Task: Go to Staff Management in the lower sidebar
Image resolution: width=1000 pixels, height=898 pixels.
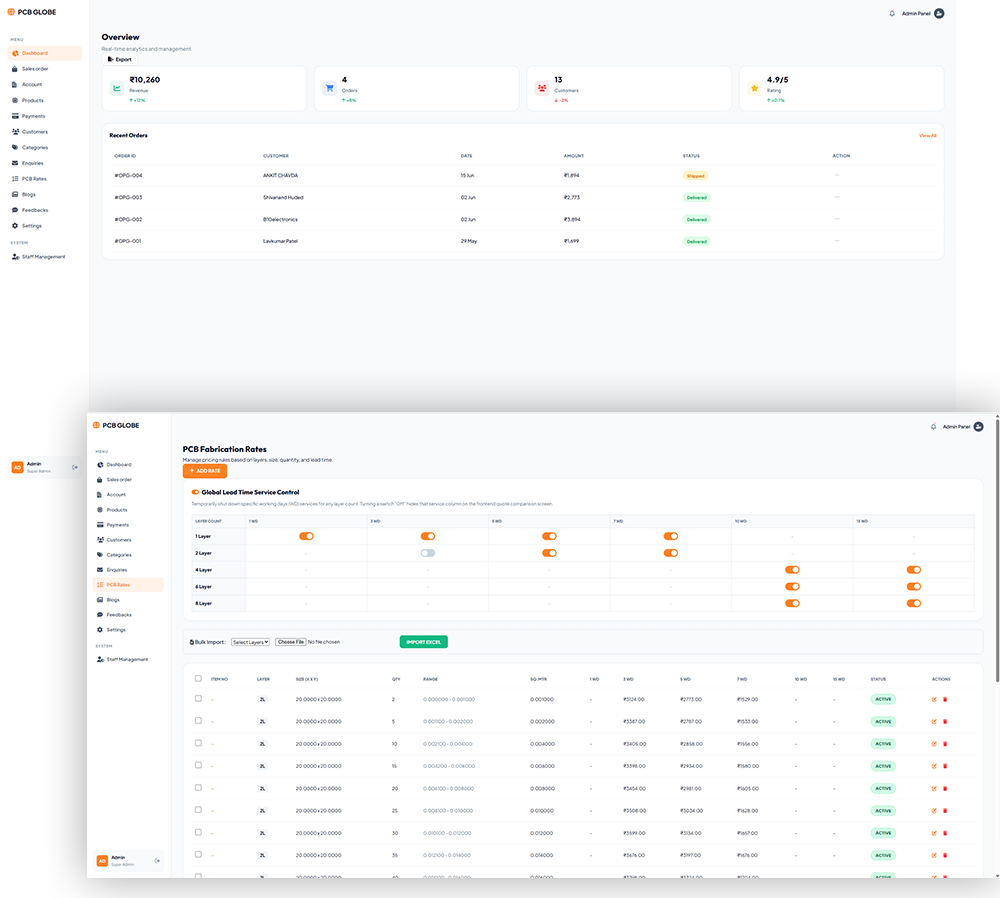Action: [x=127, y=659]
